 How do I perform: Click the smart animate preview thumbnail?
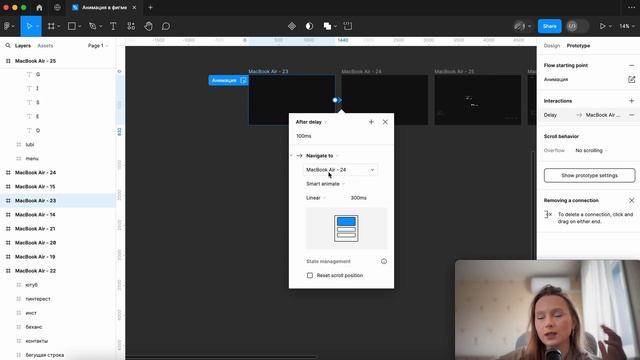(x=346, y=229)
